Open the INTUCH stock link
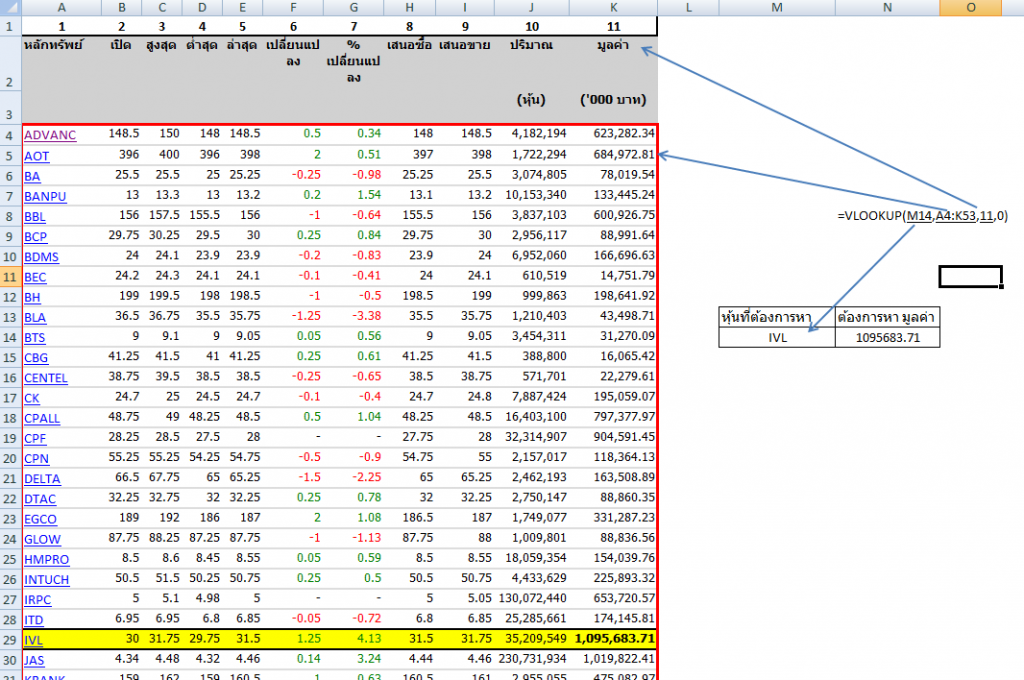Screen dimensions: 1024x680 (46, 580)
